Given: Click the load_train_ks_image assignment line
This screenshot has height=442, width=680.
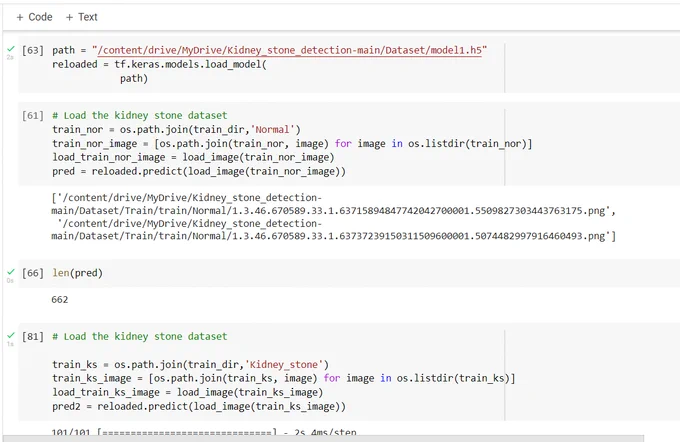Looking at the screenshot, I should coord(188,392).
